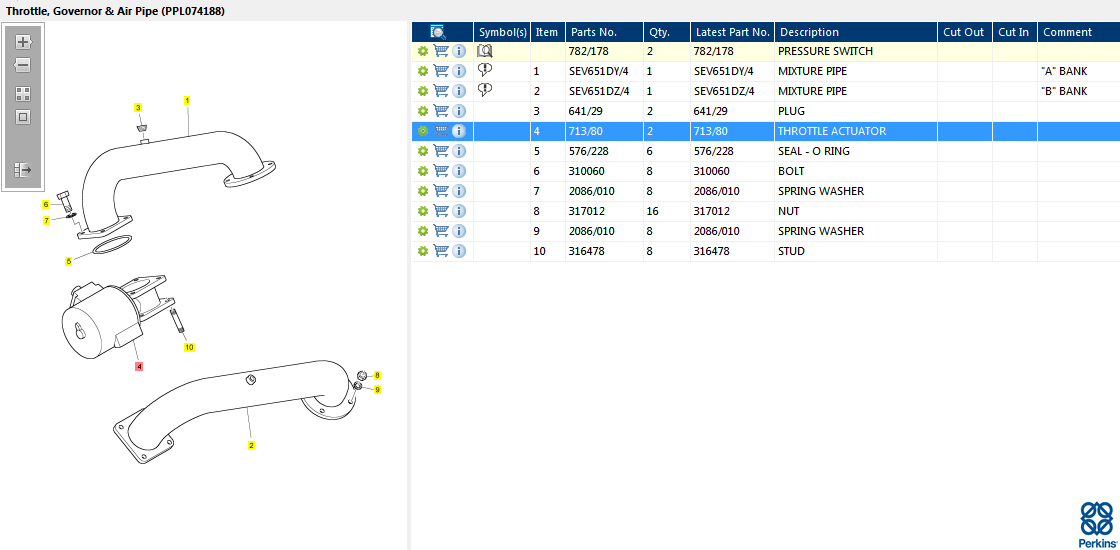Open info for MIXTURE PIPE "A" BANK
Screen dimensions: 1120x550
pos(459,71)
